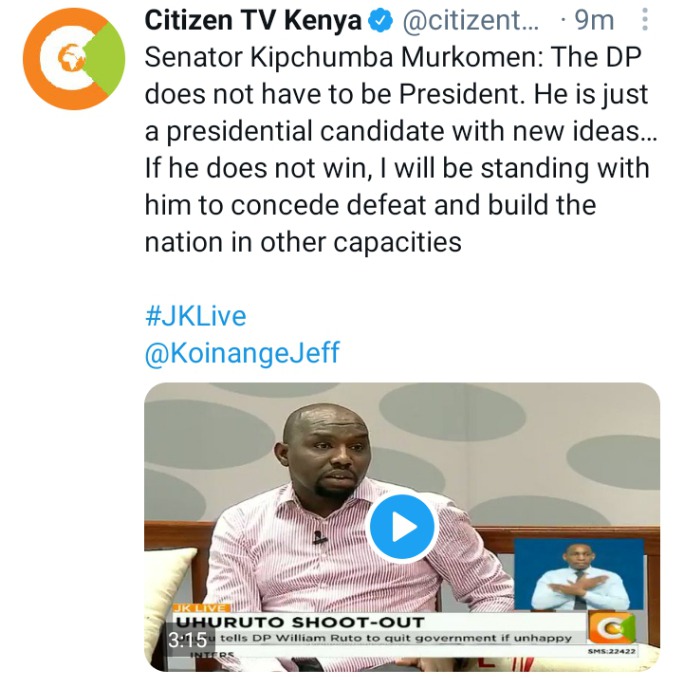Click the blue verified badge icon
Viewport: 683px width, 682px height.
tap(381, 21)
